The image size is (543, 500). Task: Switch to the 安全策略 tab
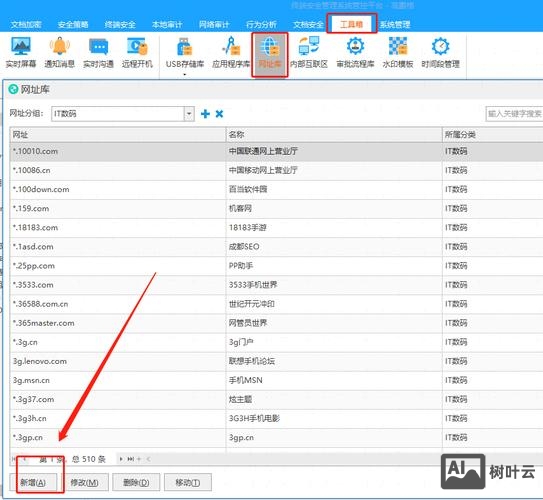coord(73,24)
